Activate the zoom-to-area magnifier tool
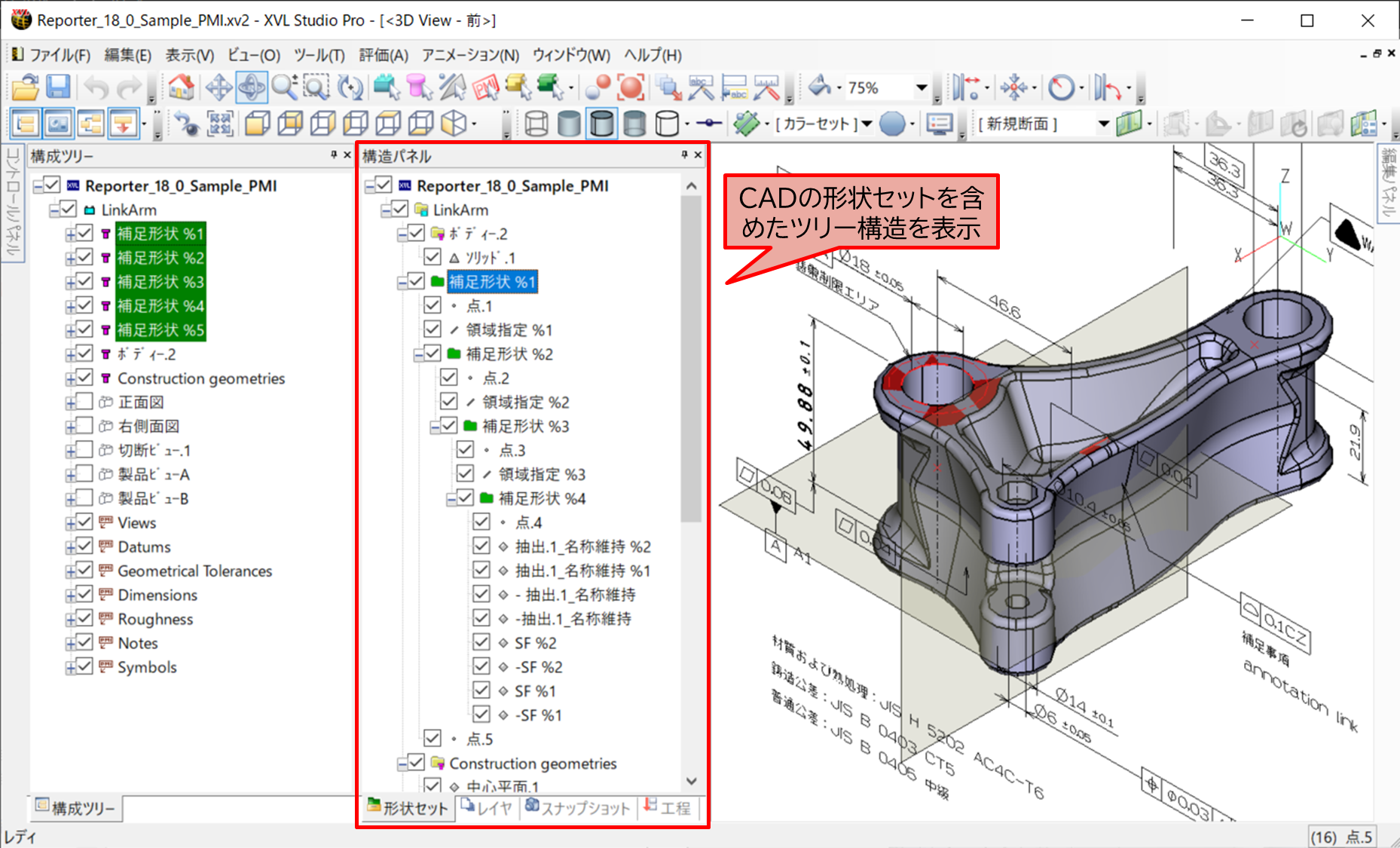Viewport: 1400px width, 848px height. [x=316, y=87]
